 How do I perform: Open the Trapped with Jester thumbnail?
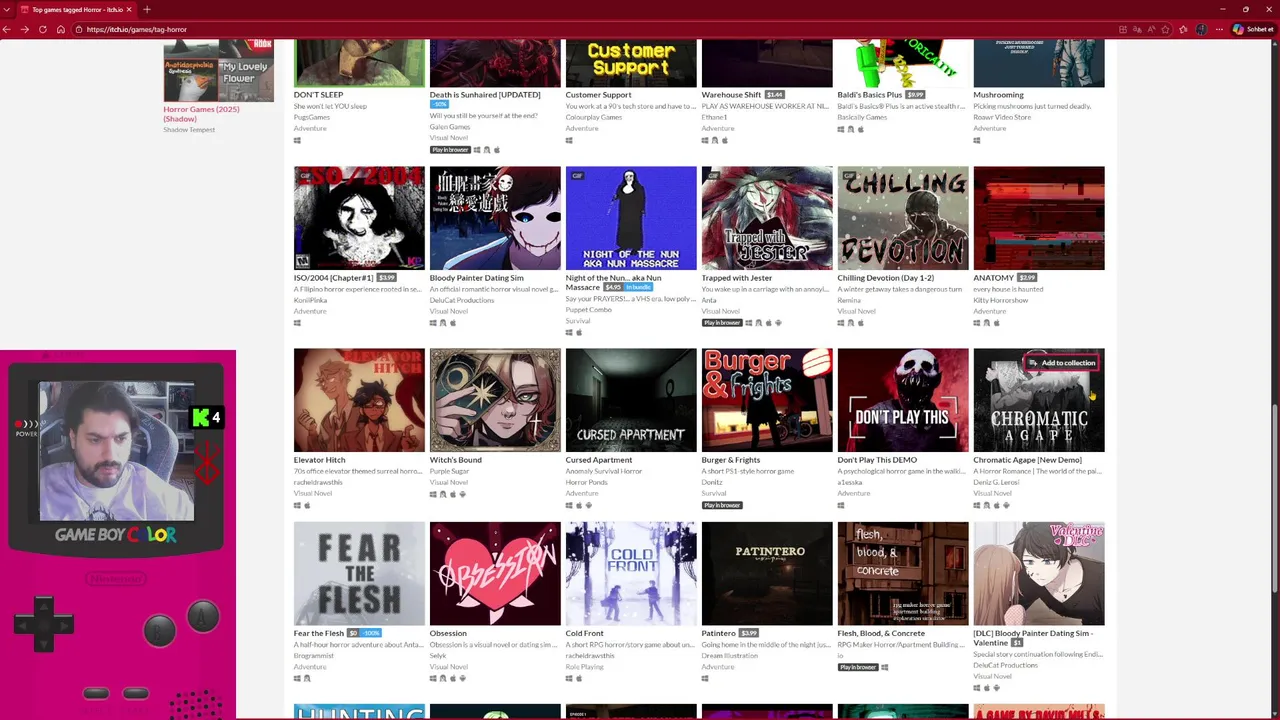coord(767,218)
